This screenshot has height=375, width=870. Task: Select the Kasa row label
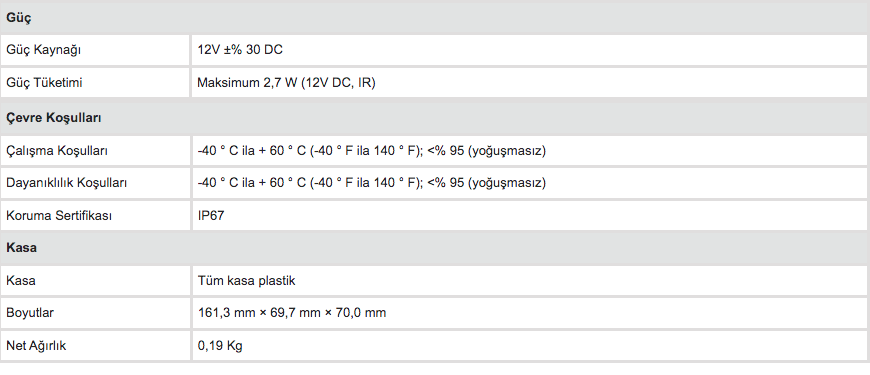(x=21, y=280)
